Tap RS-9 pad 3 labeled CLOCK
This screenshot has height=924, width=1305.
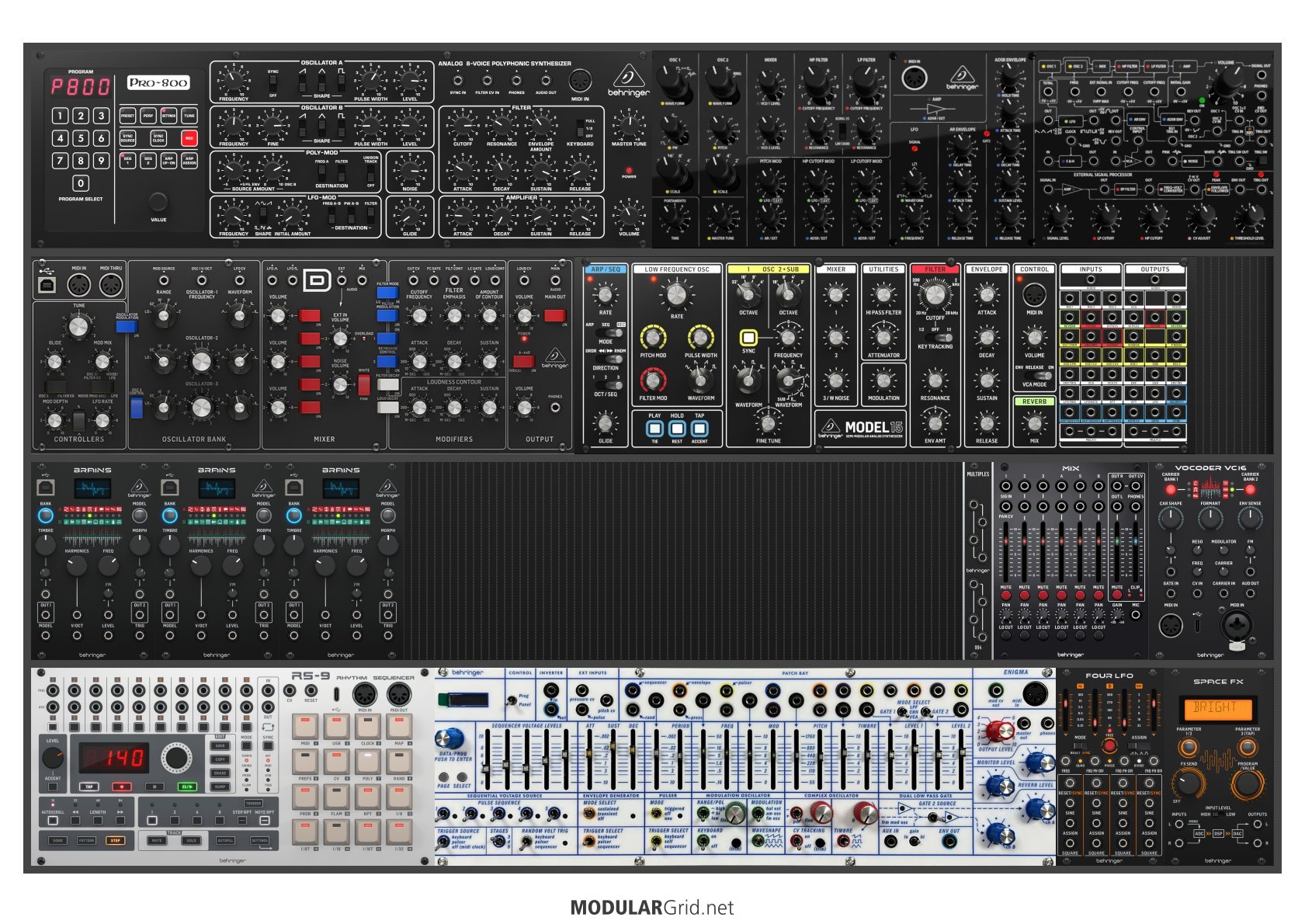(x=368, y=727)
